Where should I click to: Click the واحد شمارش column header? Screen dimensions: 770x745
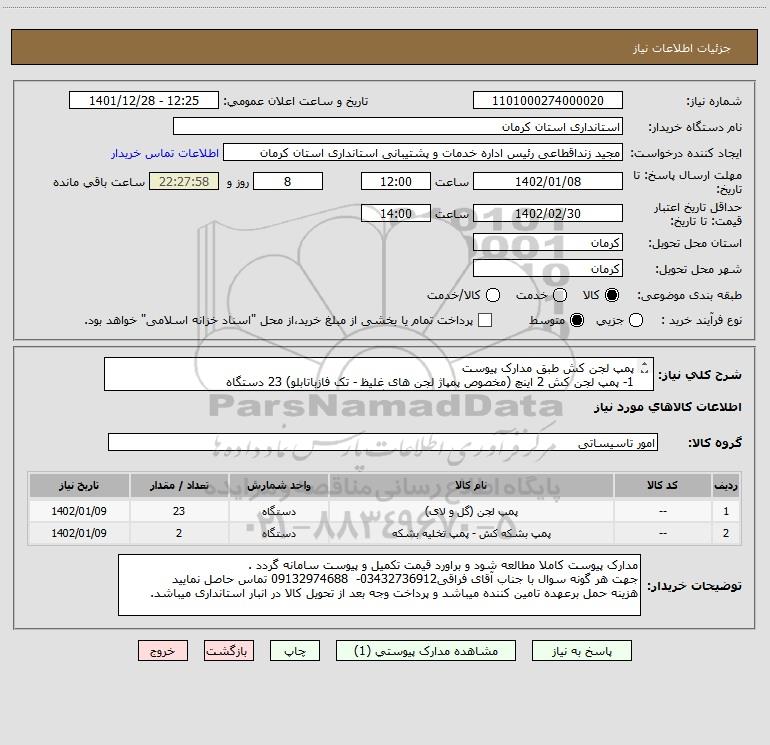[278, 485]
